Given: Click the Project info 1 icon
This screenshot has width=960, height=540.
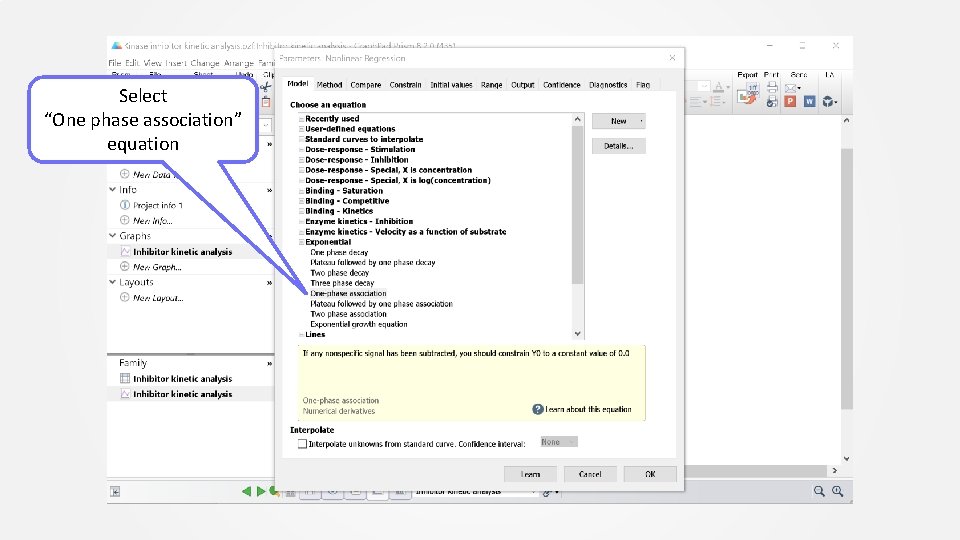Looking at the screenshot, I should [124, 204].
